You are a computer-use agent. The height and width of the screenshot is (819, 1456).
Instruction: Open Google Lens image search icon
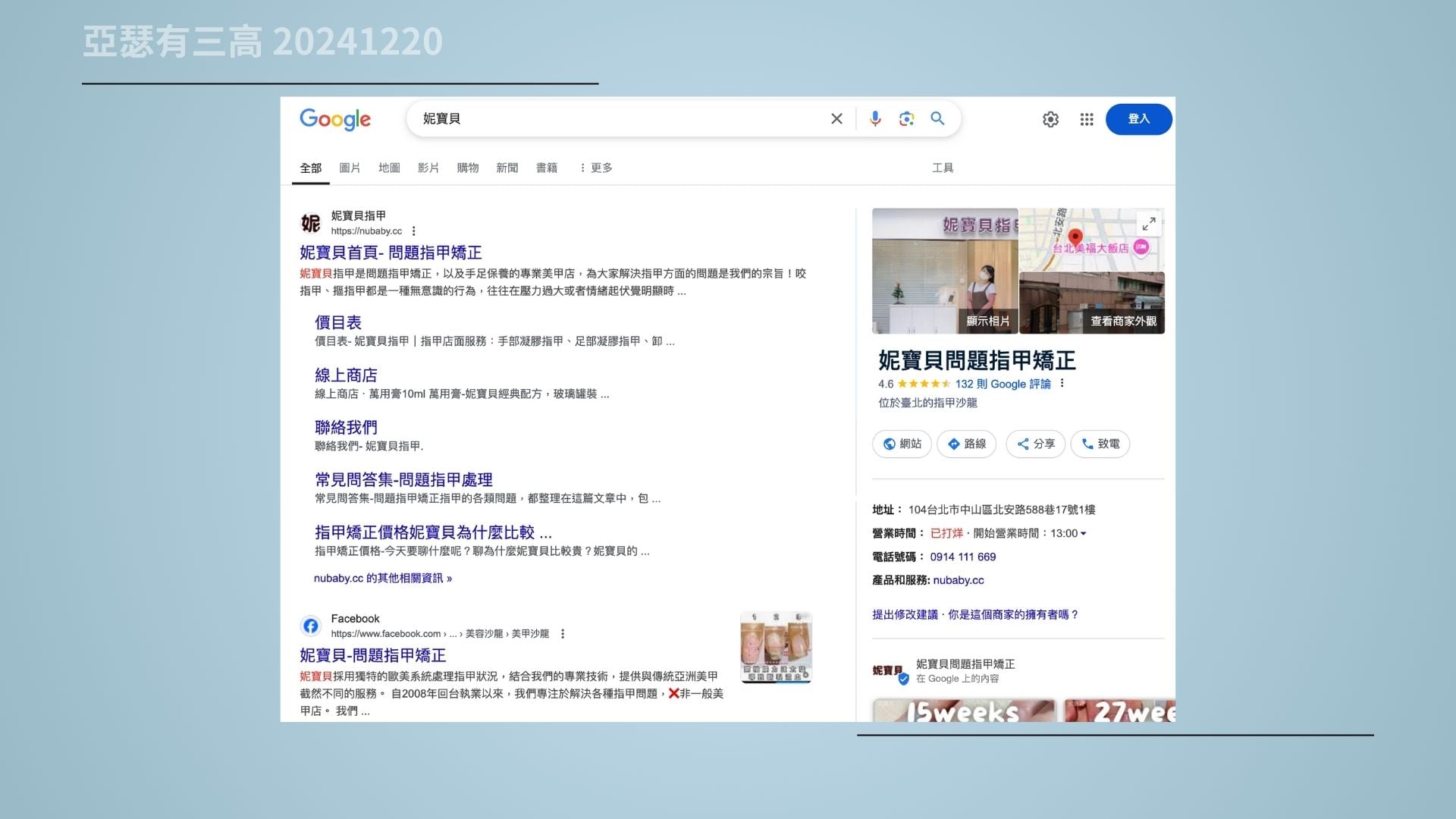click(906, 119)
